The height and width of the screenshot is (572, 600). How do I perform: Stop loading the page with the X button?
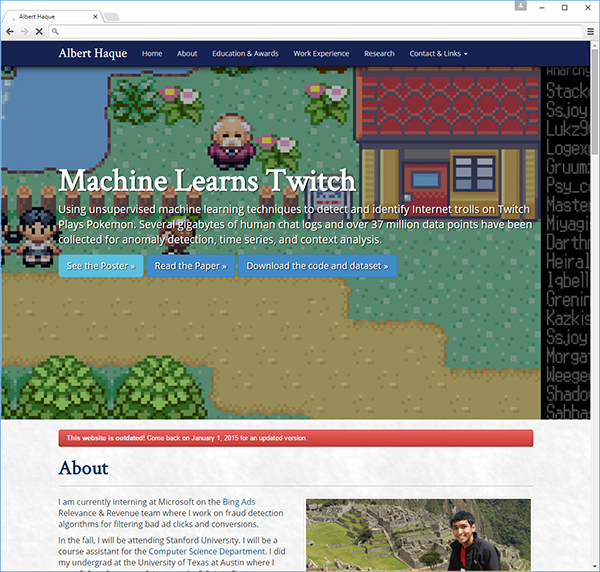39,31
